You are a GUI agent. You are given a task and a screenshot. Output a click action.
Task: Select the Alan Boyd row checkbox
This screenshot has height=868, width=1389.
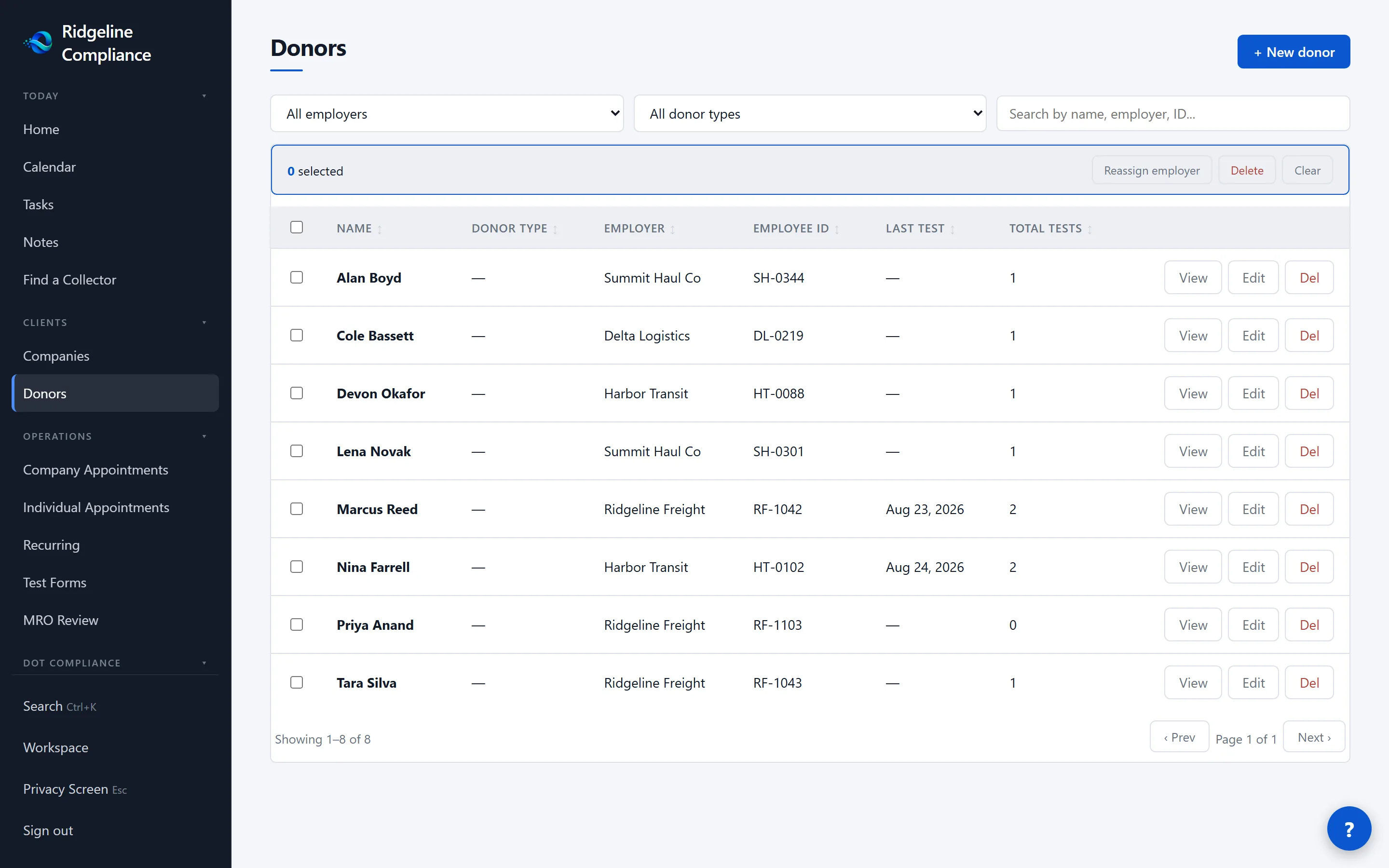click(297, 277)
